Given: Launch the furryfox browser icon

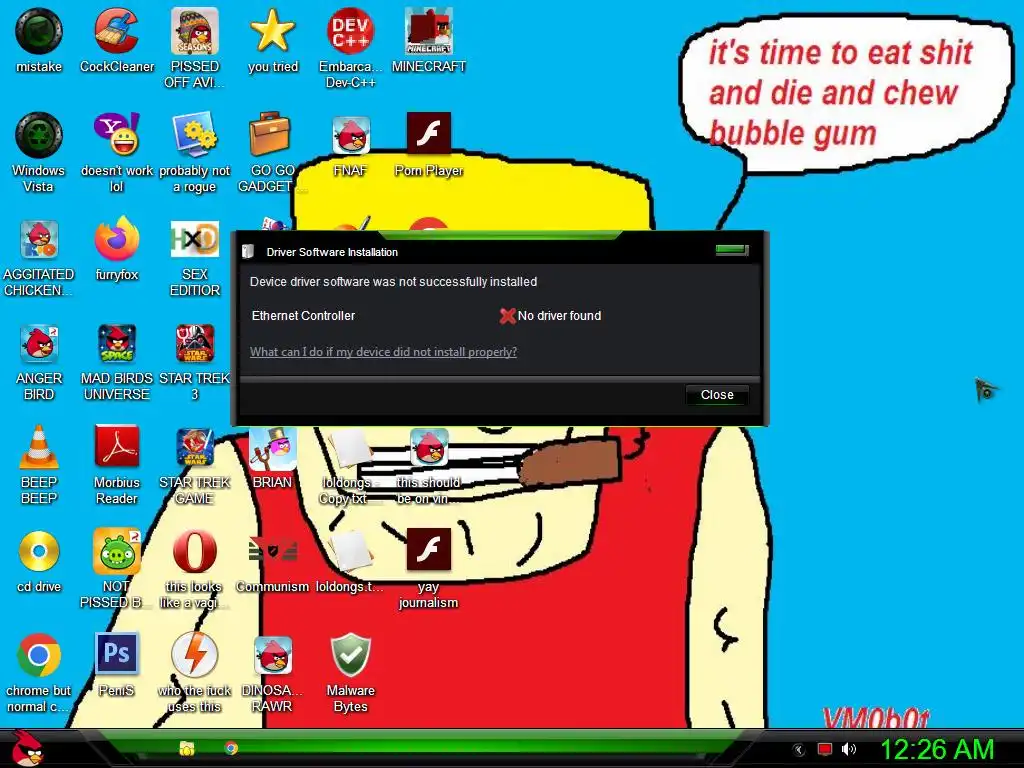Looking at the screenshot, I should pyautogui.click(x=116, y=240).
